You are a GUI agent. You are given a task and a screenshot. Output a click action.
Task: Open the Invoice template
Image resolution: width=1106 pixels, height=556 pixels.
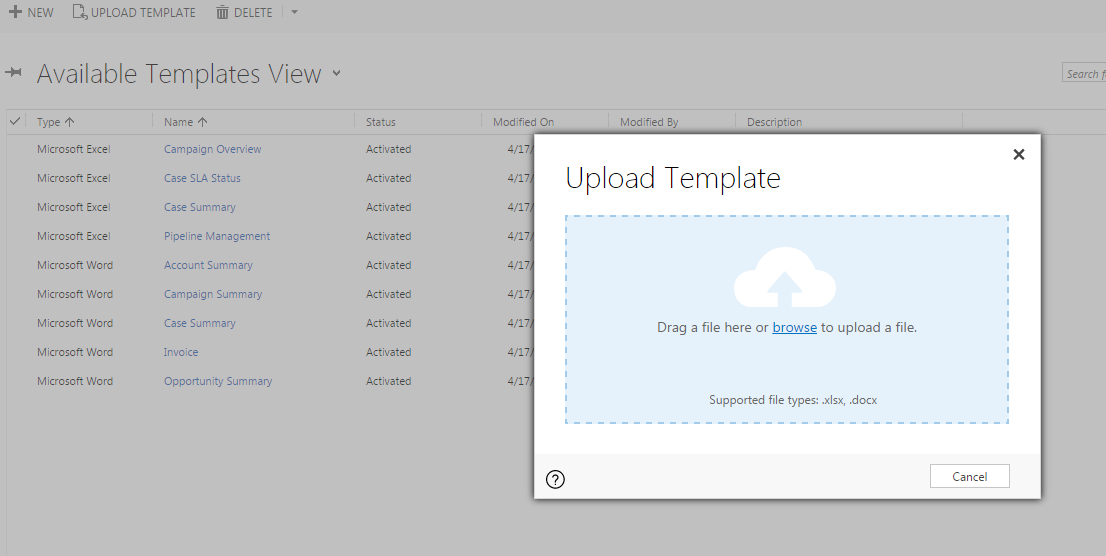pyautogui.click(x=181, y=351)
